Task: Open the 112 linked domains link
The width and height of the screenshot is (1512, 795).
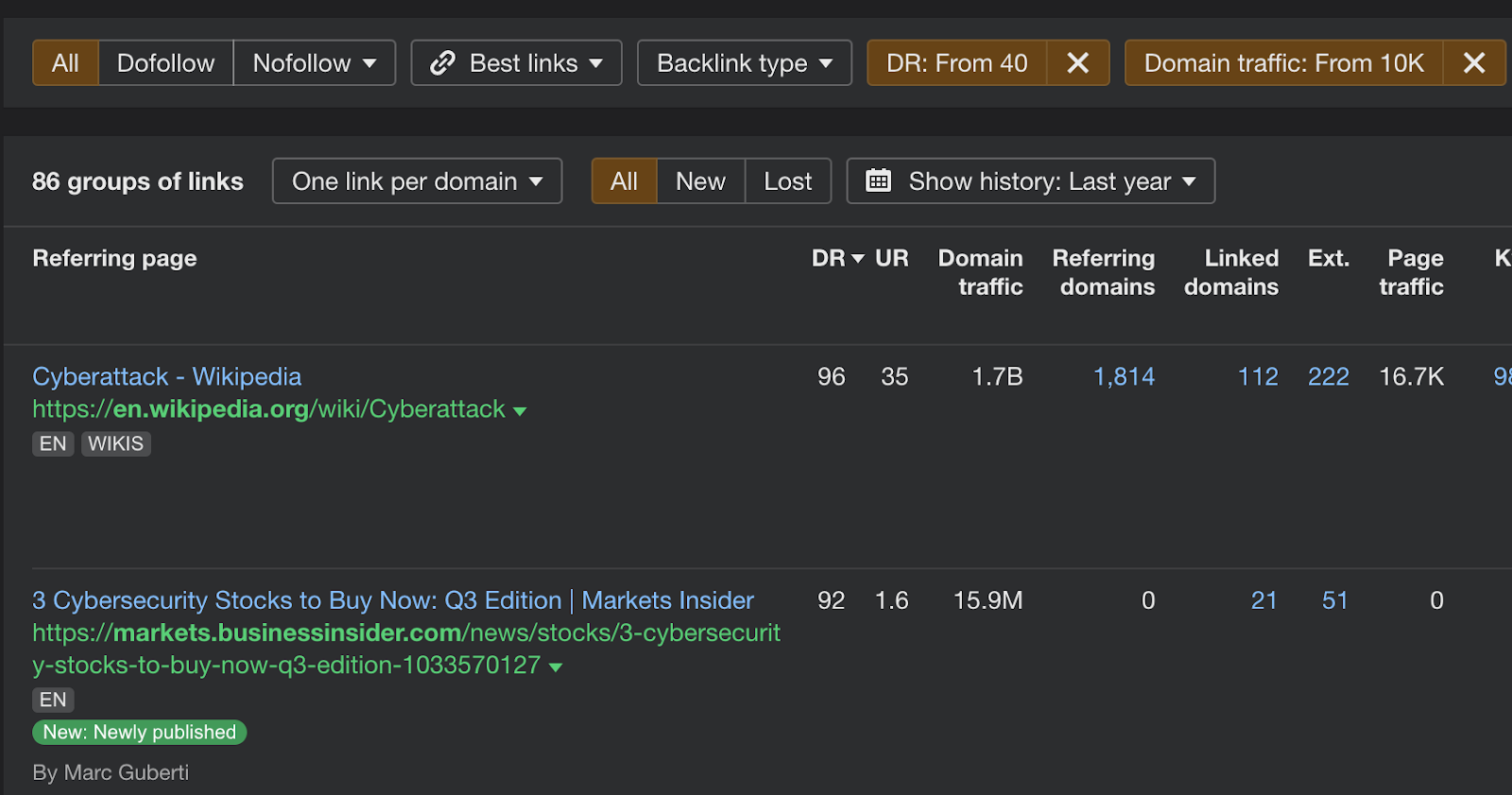Action: (x=1258, y=376)
